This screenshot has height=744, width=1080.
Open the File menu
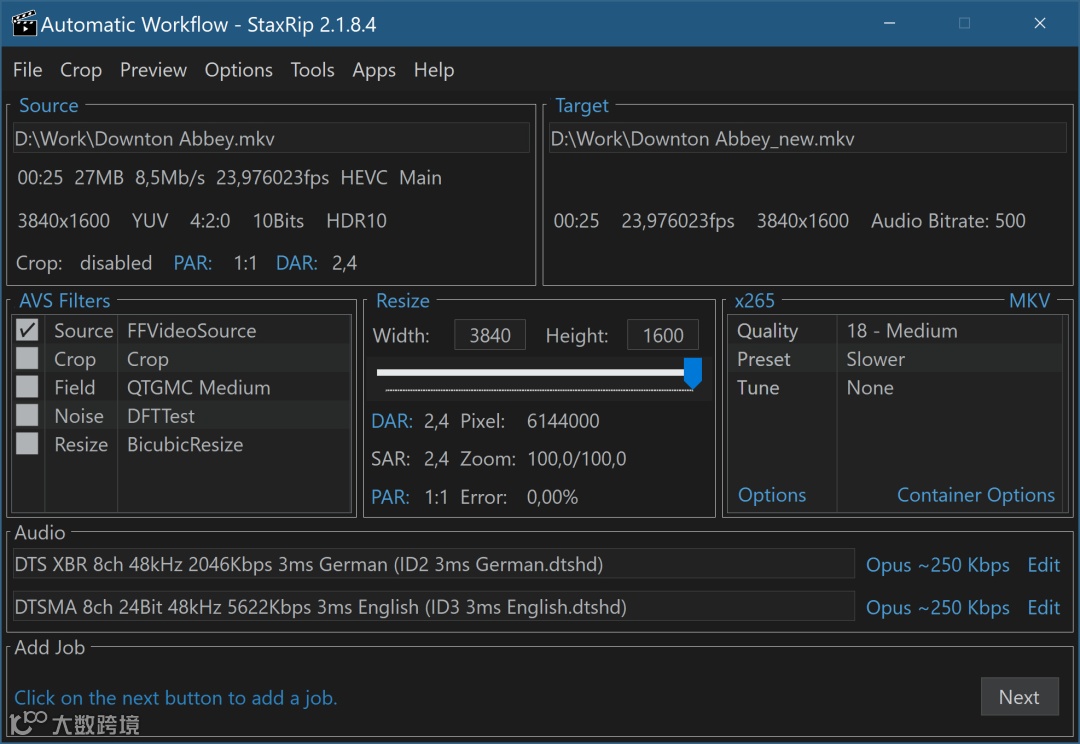tap(28, 70)
